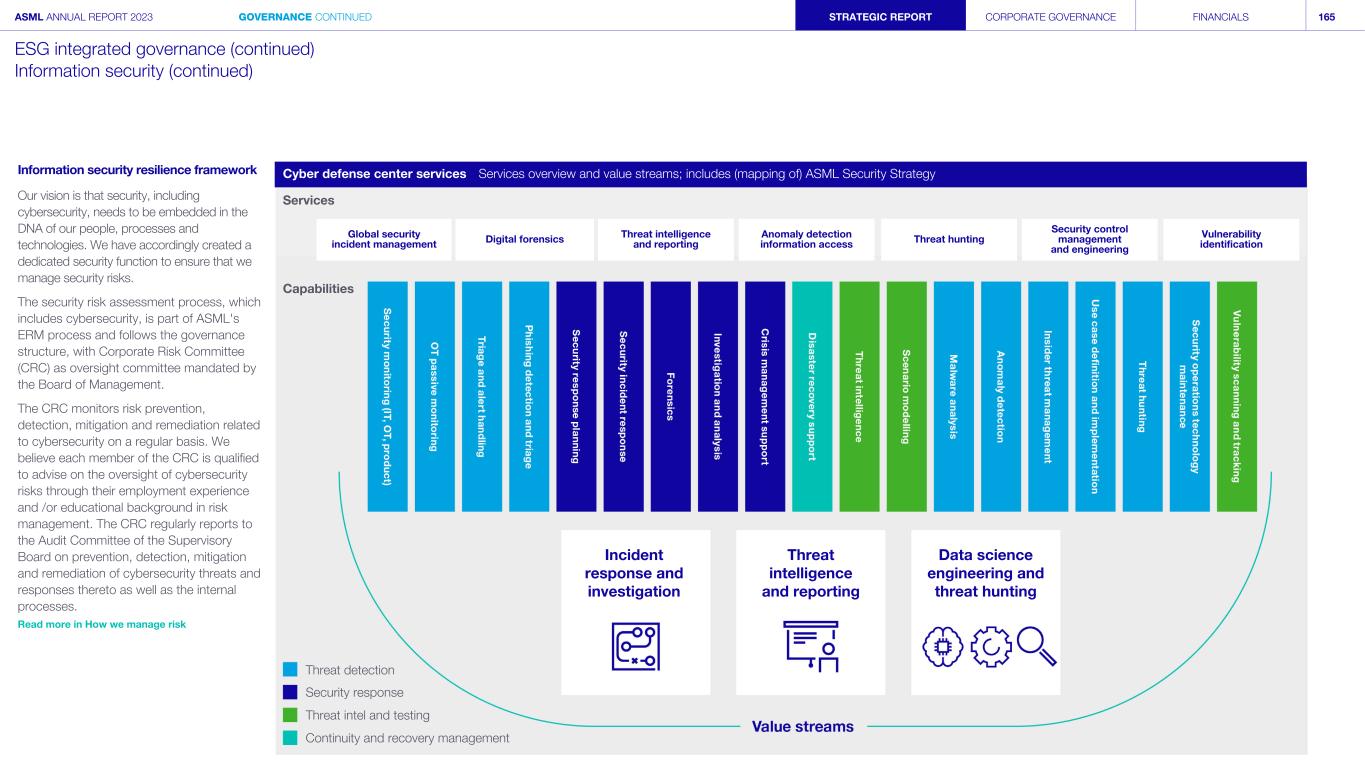Select the Threat intel and testing swatch

pos(290,715)
